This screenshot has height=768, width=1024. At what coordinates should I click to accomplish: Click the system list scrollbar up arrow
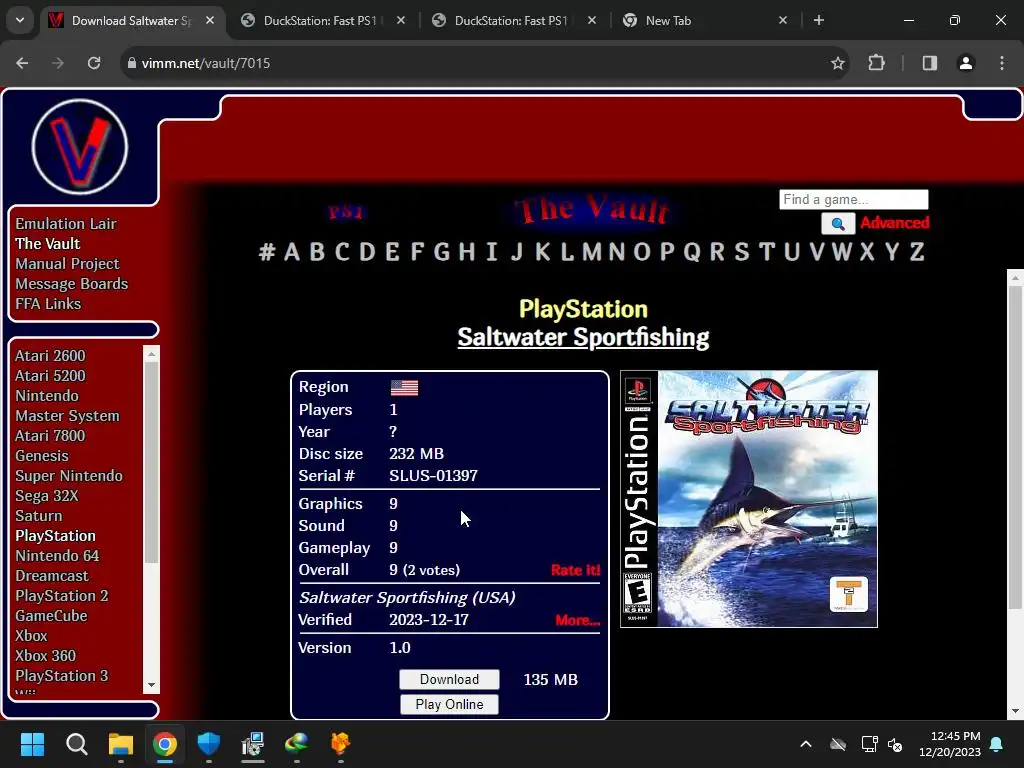[x=152, y=353]
